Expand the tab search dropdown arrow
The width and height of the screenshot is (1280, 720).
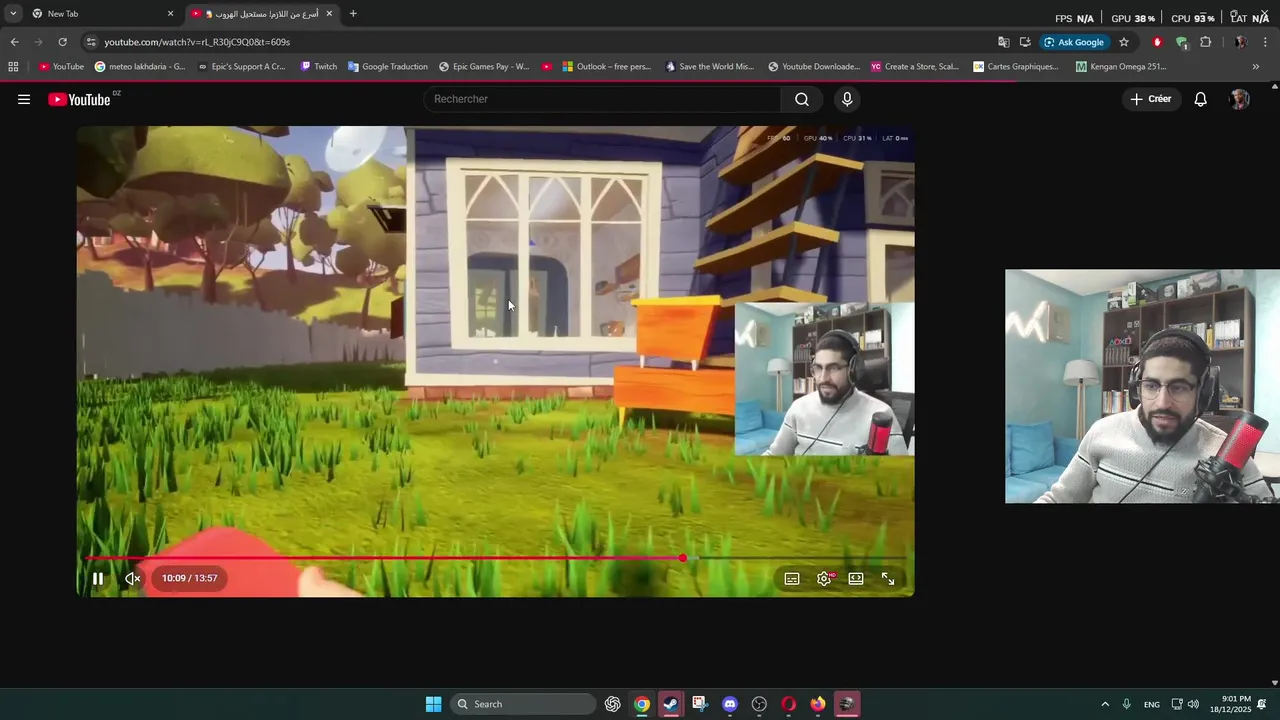point(13,14)
